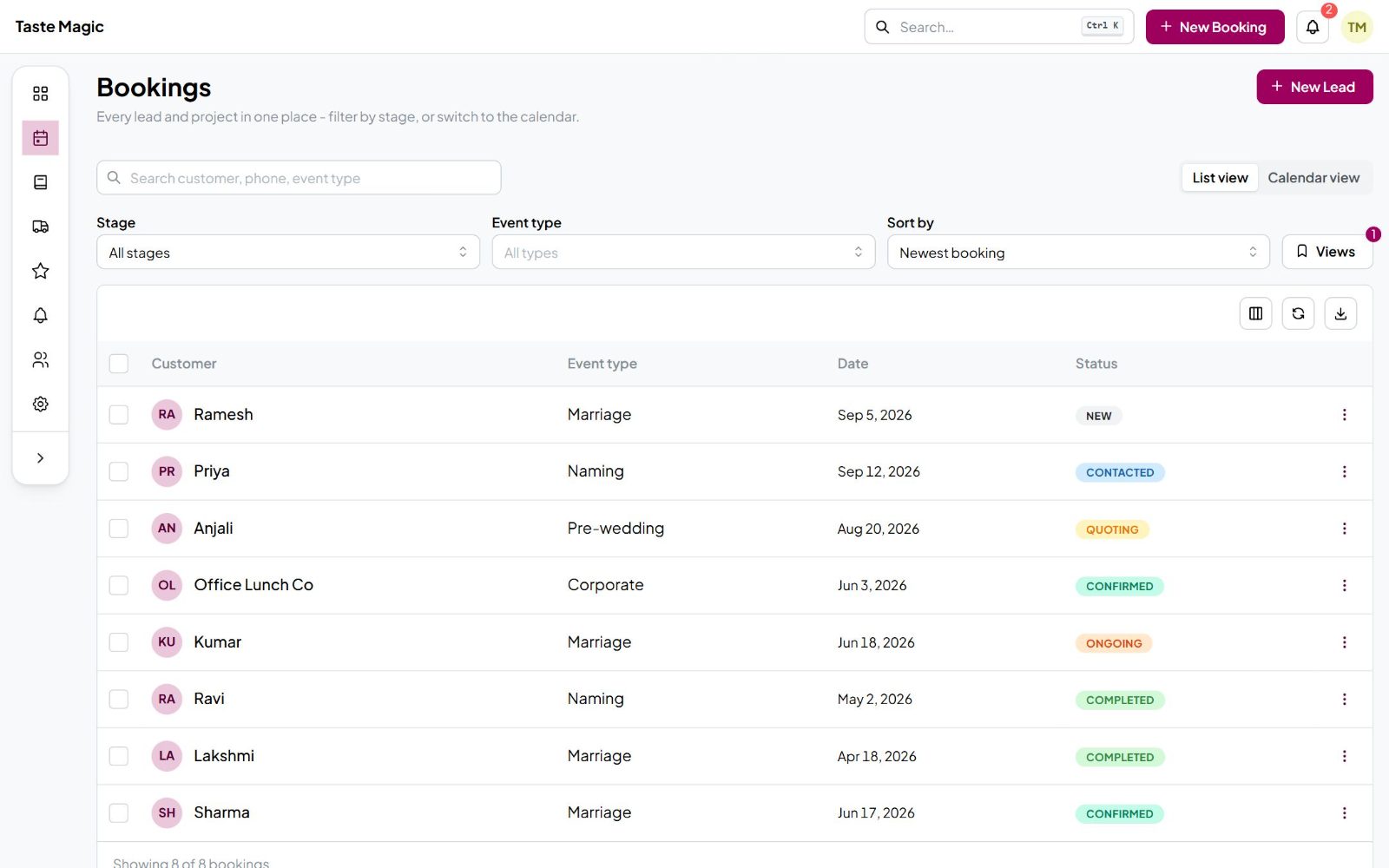The height and width of the screenshot is (868, 1389).
Task: Check the box for Ramesh's booking
Action: 119,415
